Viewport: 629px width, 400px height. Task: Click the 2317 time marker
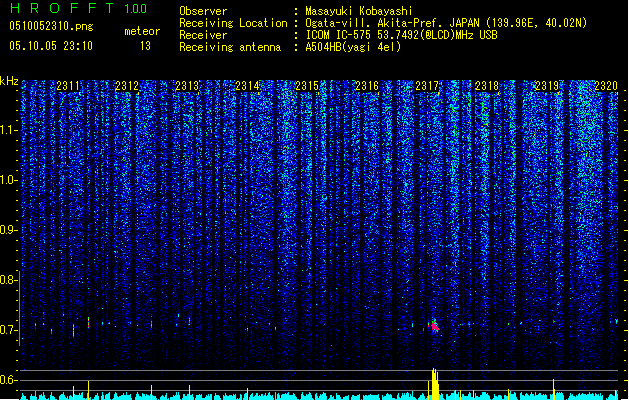pos(427,86)
